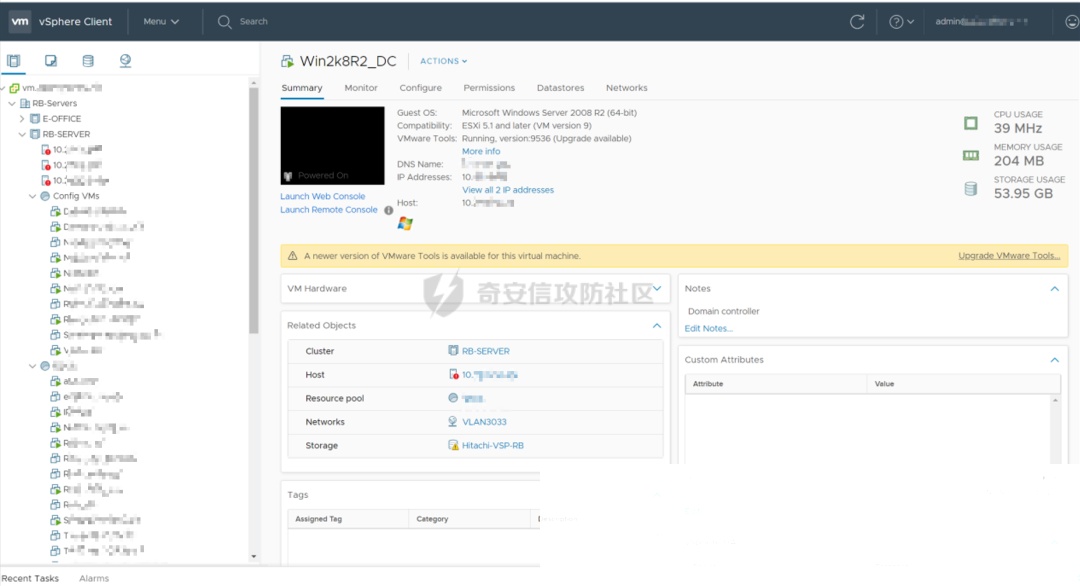
Task: Click Launch Remote Console link
Action: coord(329,209)
